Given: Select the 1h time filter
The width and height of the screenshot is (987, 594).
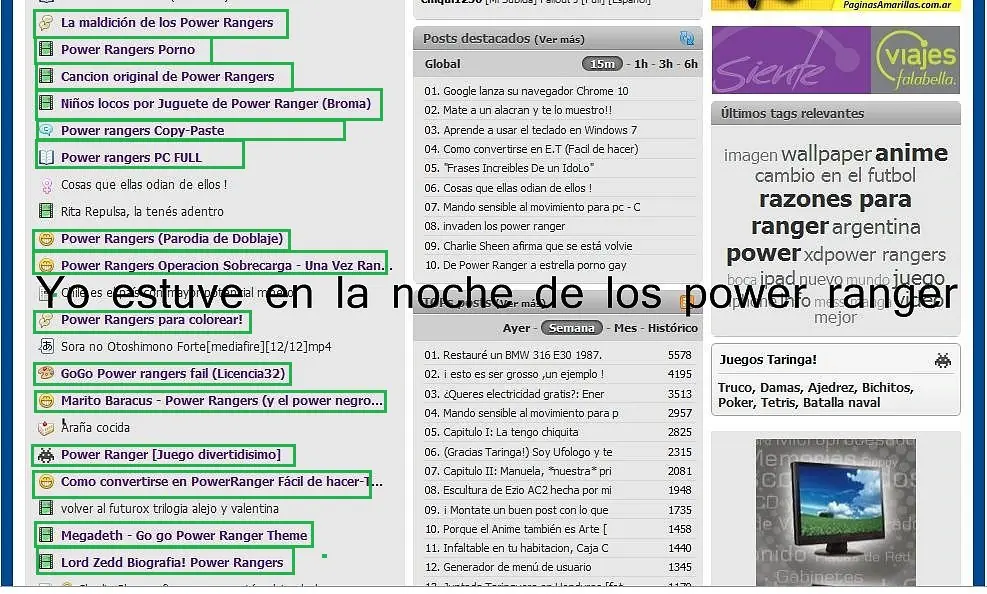Looking at the screenshot, I should [x=641, y=64].
